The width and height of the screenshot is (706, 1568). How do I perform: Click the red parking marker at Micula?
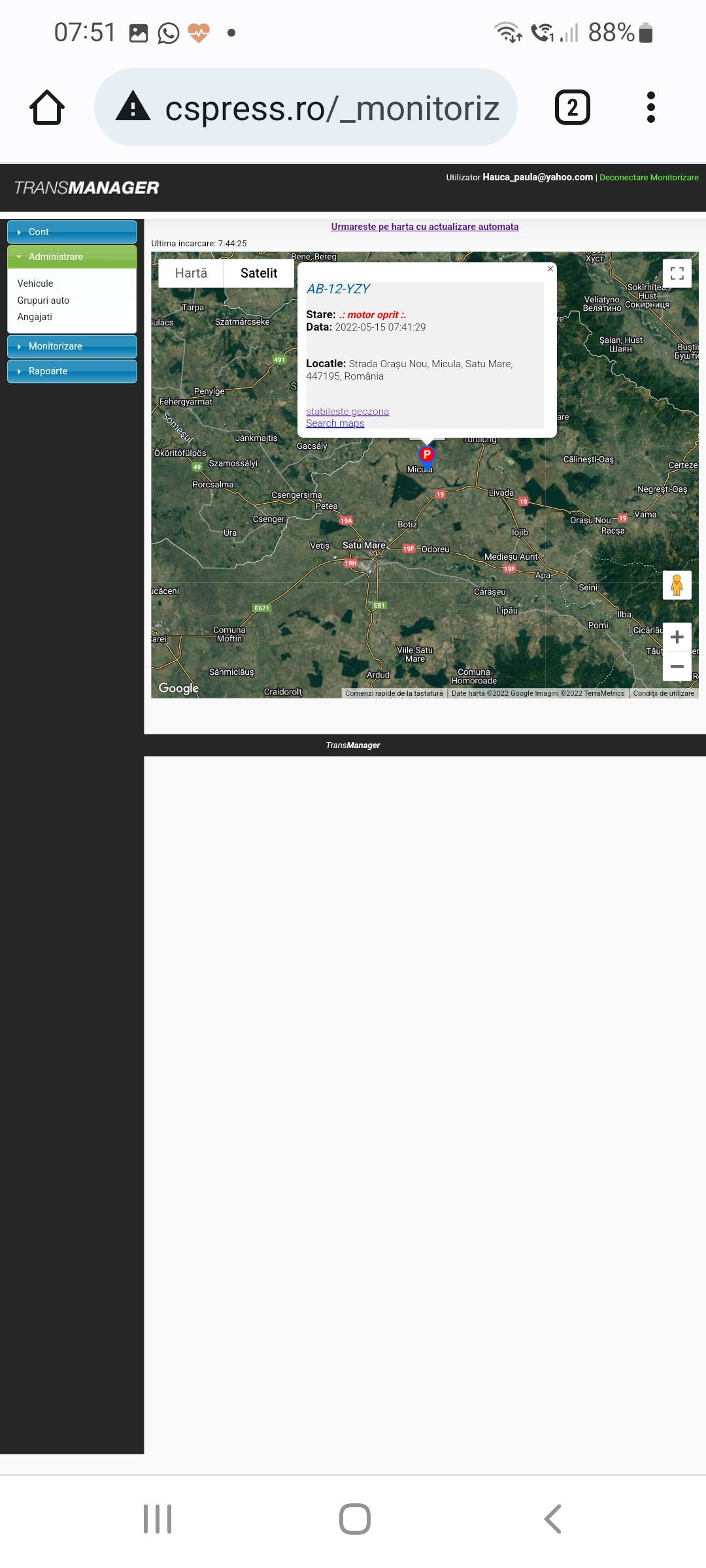426,455
